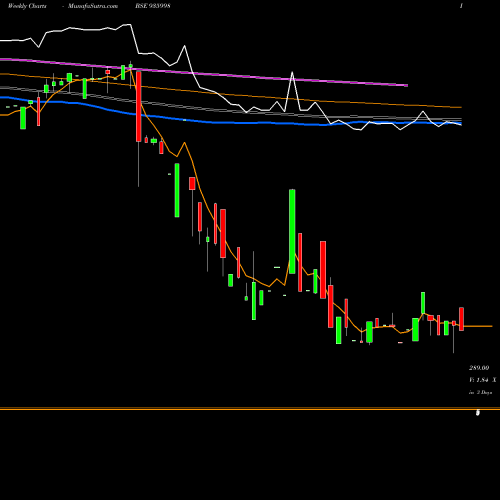Click the 'V: 1.84 X' volume text
The height and width of the screenshot is (500, 500).
(483, 380)
